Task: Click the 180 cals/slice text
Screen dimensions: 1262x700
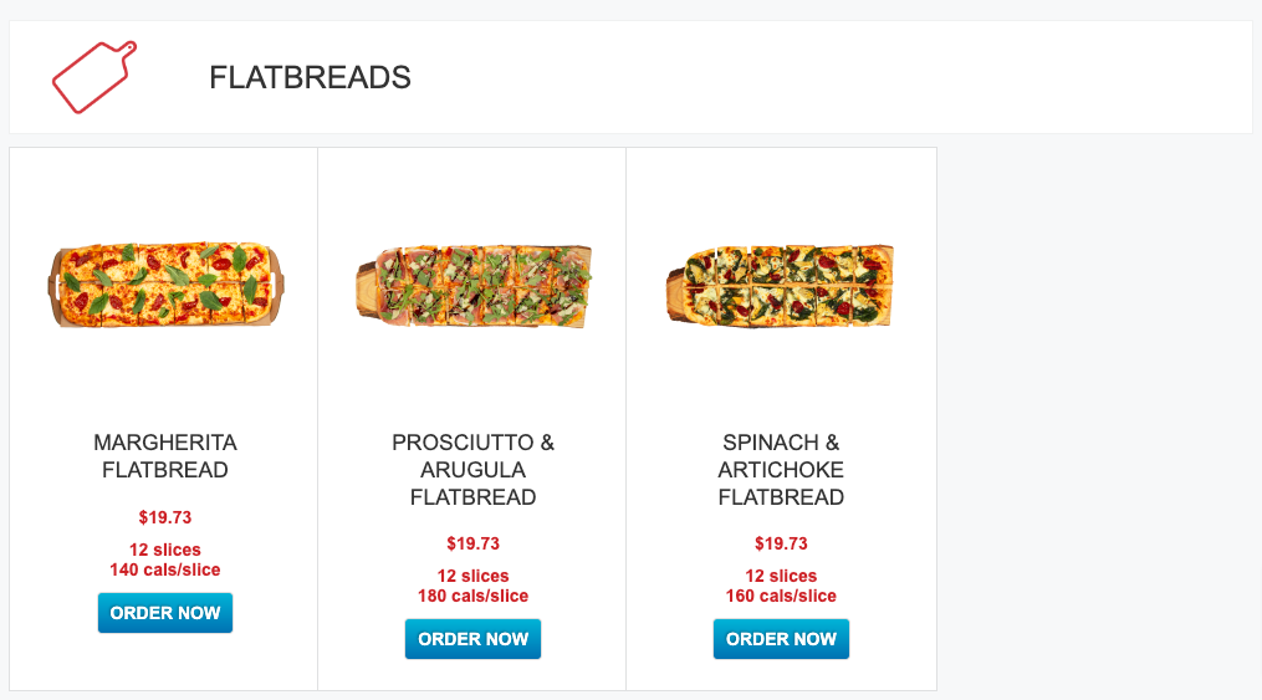Action: click(x=473, y=596)
